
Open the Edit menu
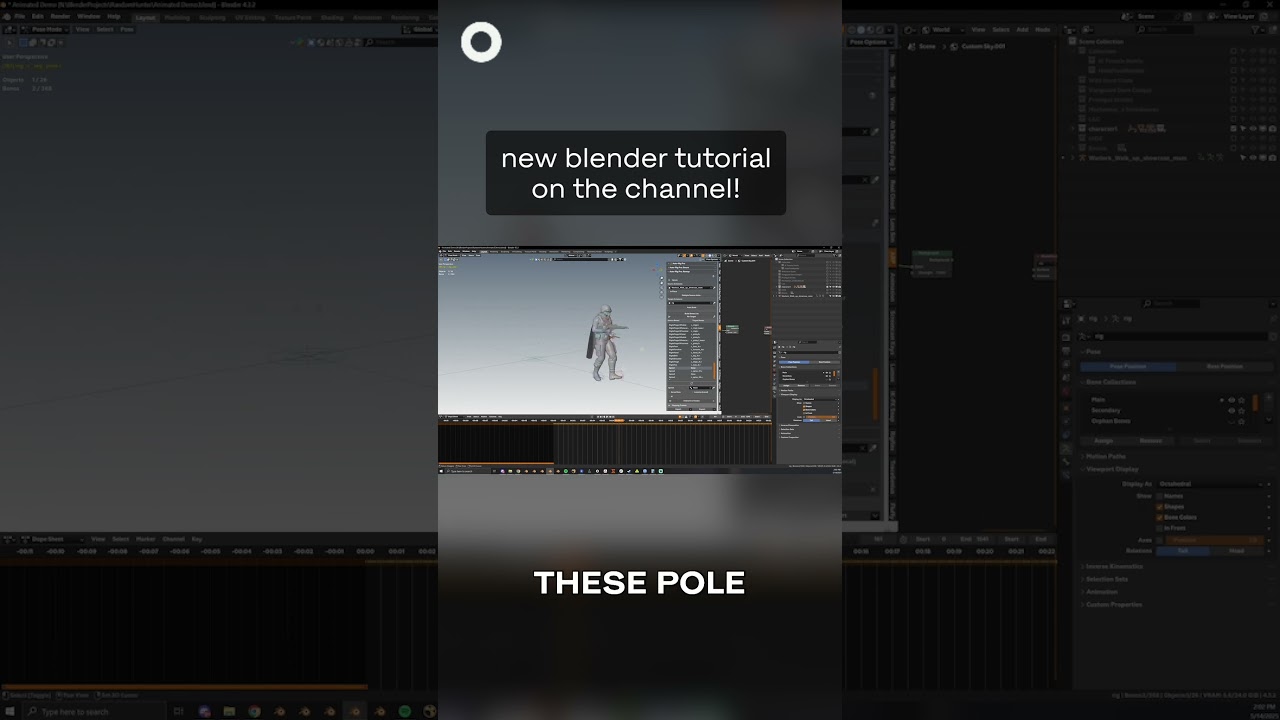(x=38, y=17)
